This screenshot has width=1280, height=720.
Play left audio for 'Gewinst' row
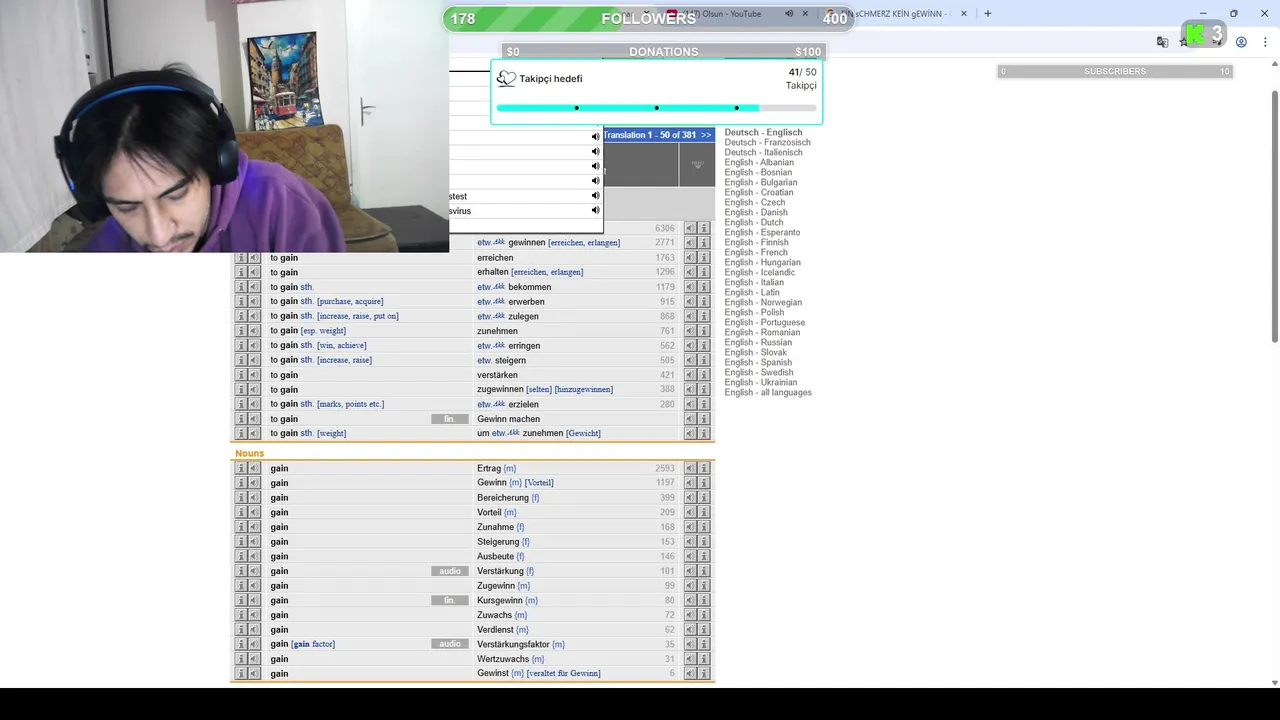[x=254, y=673]
